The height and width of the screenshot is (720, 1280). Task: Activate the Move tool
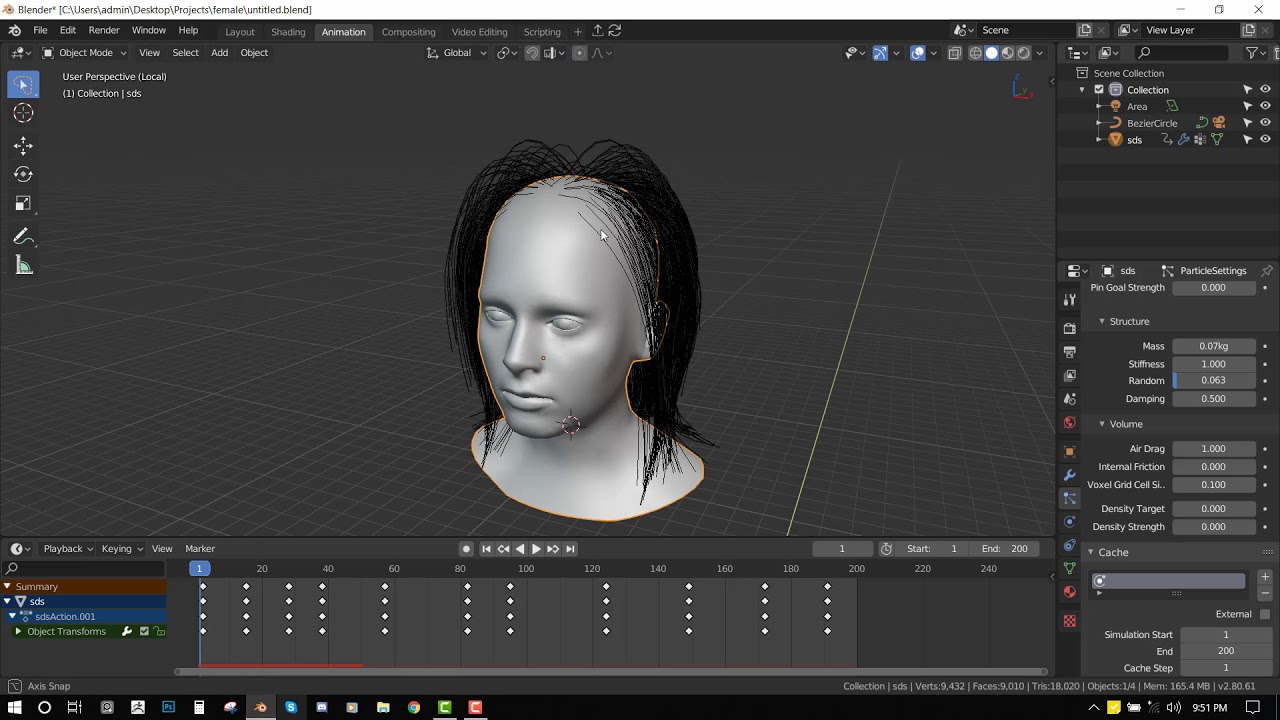[x=23, y=146]
